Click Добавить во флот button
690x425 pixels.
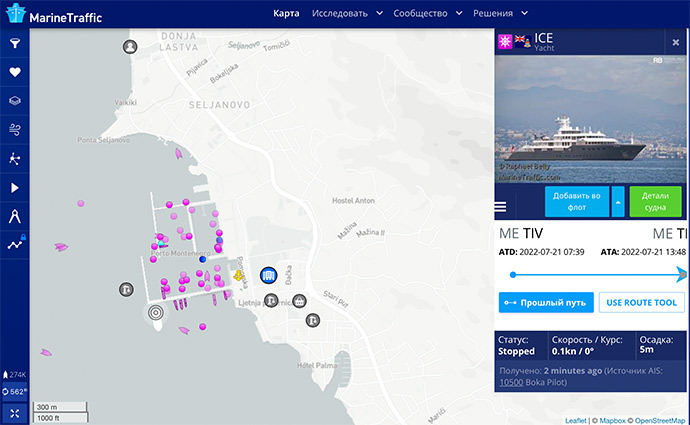577,202
